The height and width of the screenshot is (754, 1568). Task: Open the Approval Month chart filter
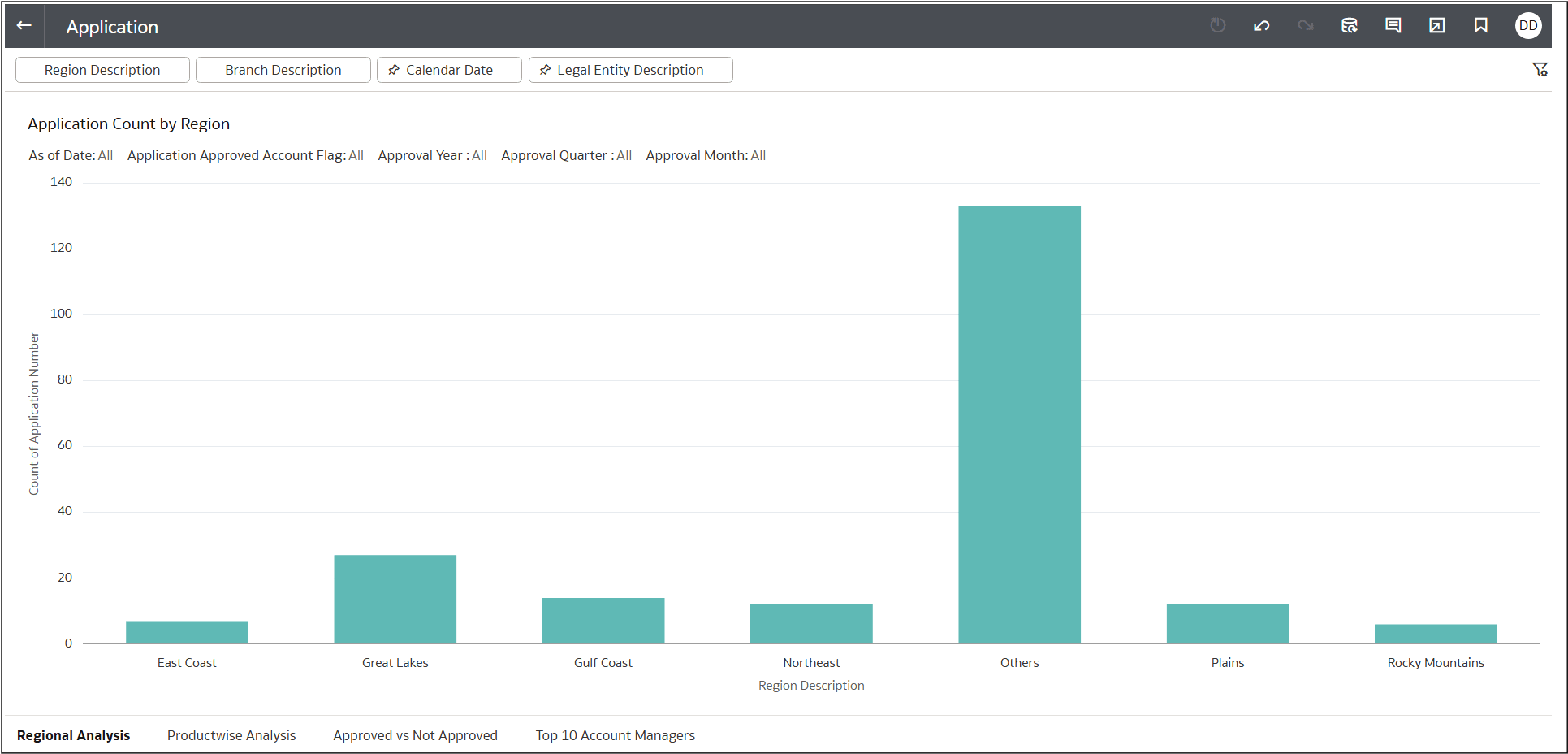click(706, 155)
